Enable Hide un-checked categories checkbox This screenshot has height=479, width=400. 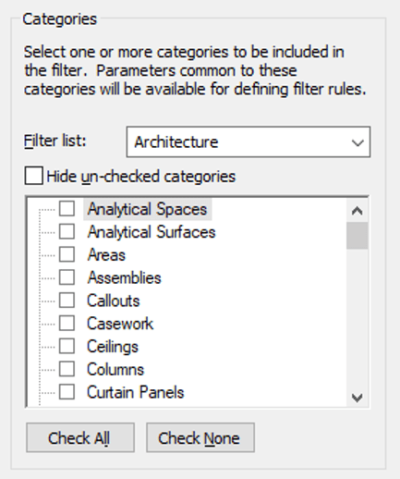pos(33,176)
